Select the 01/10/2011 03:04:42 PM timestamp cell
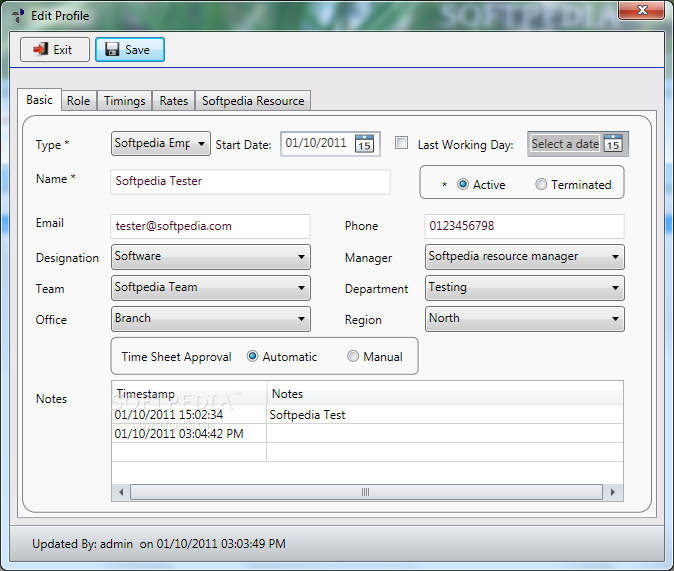The width and height of the screenshot is (674, 571). tap(189, 433)
